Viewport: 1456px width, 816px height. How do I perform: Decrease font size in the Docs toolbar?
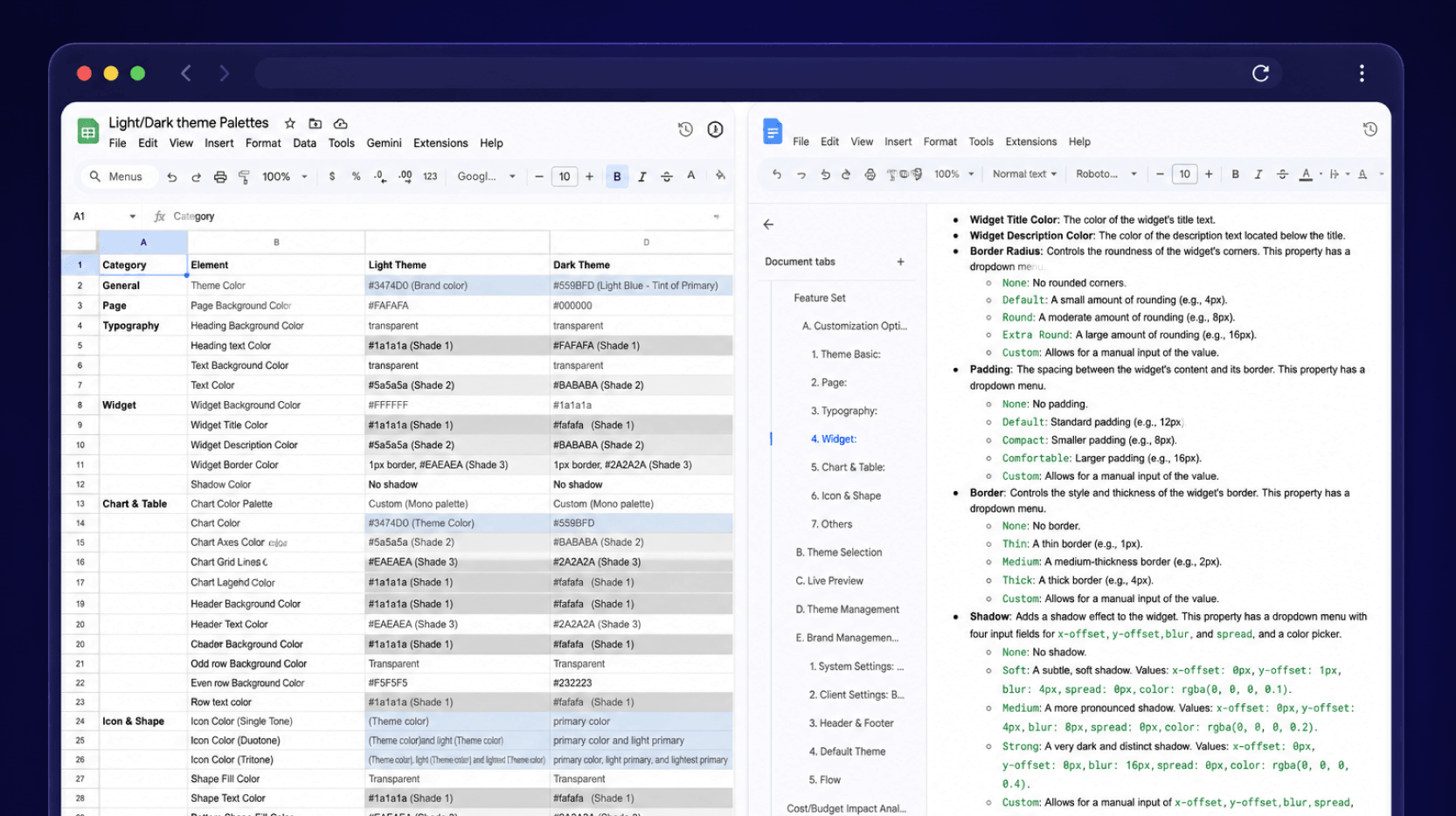1160,174
